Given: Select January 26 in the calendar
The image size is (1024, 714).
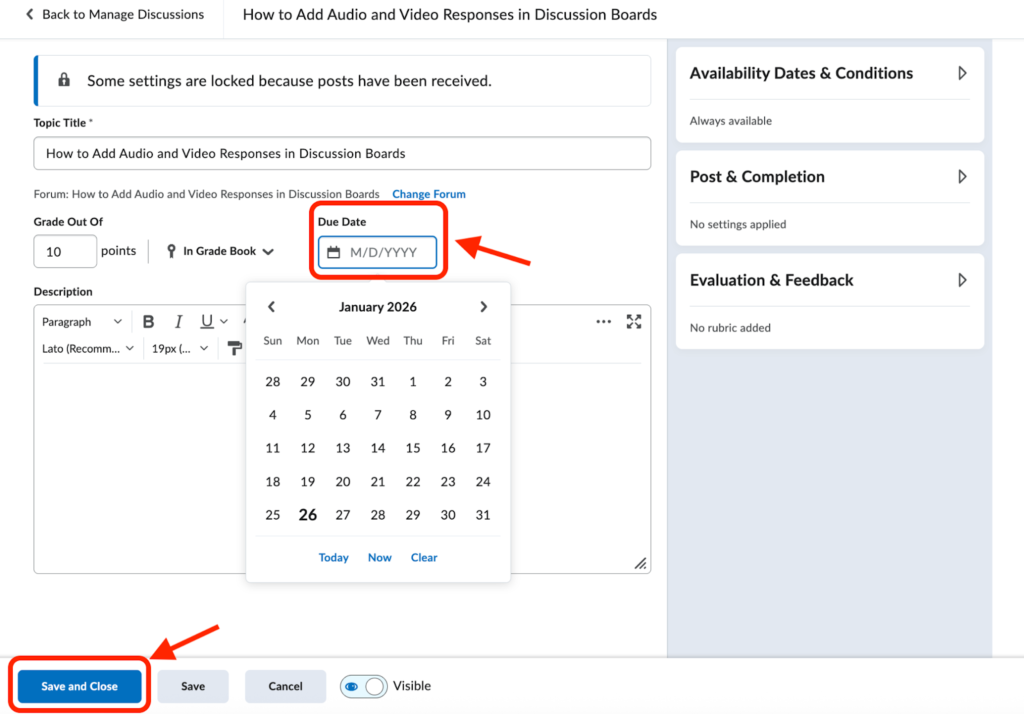Looking at the screenshot, I should click(308, 515).
